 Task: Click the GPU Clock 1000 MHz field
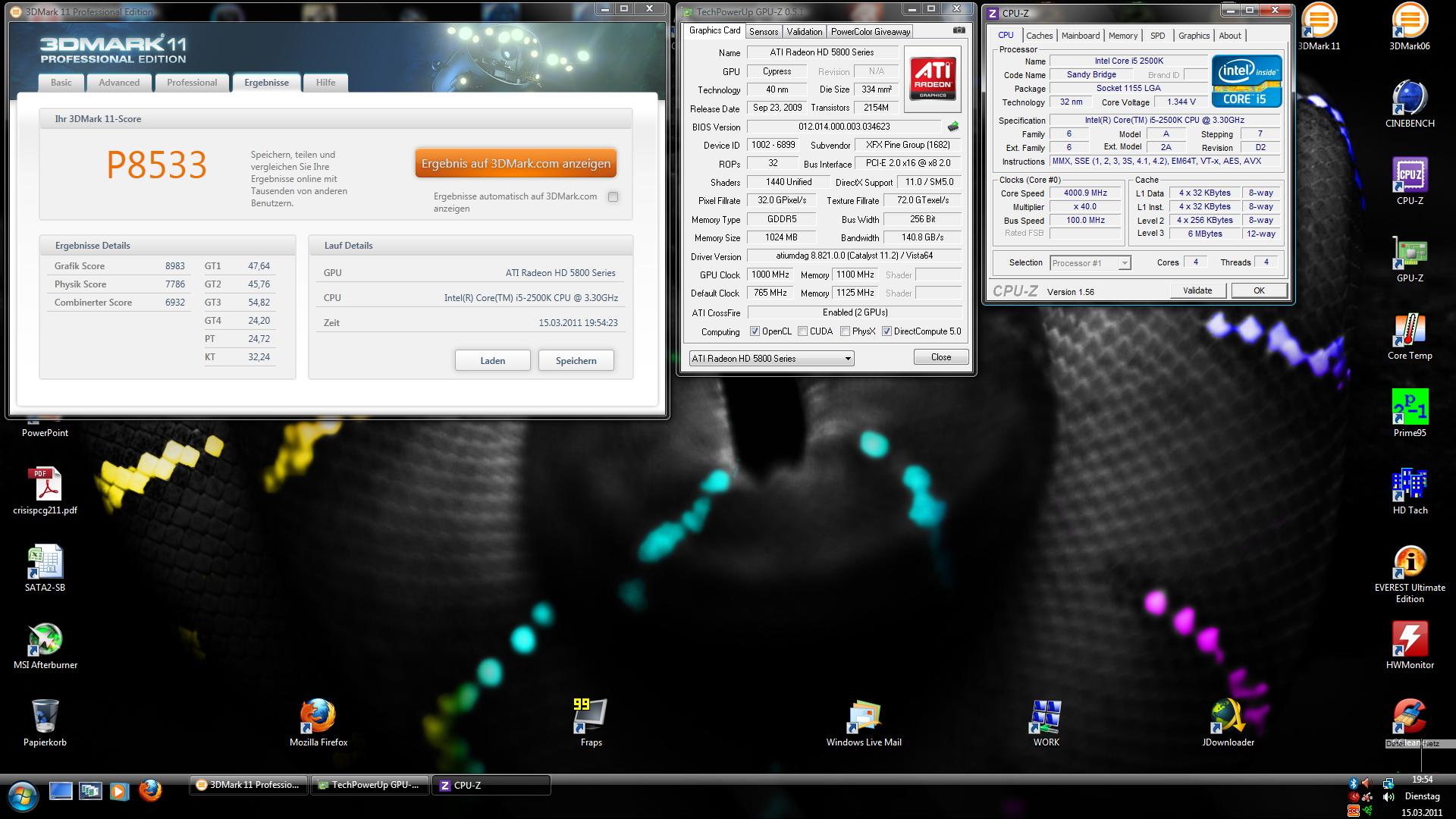point(770,275)
